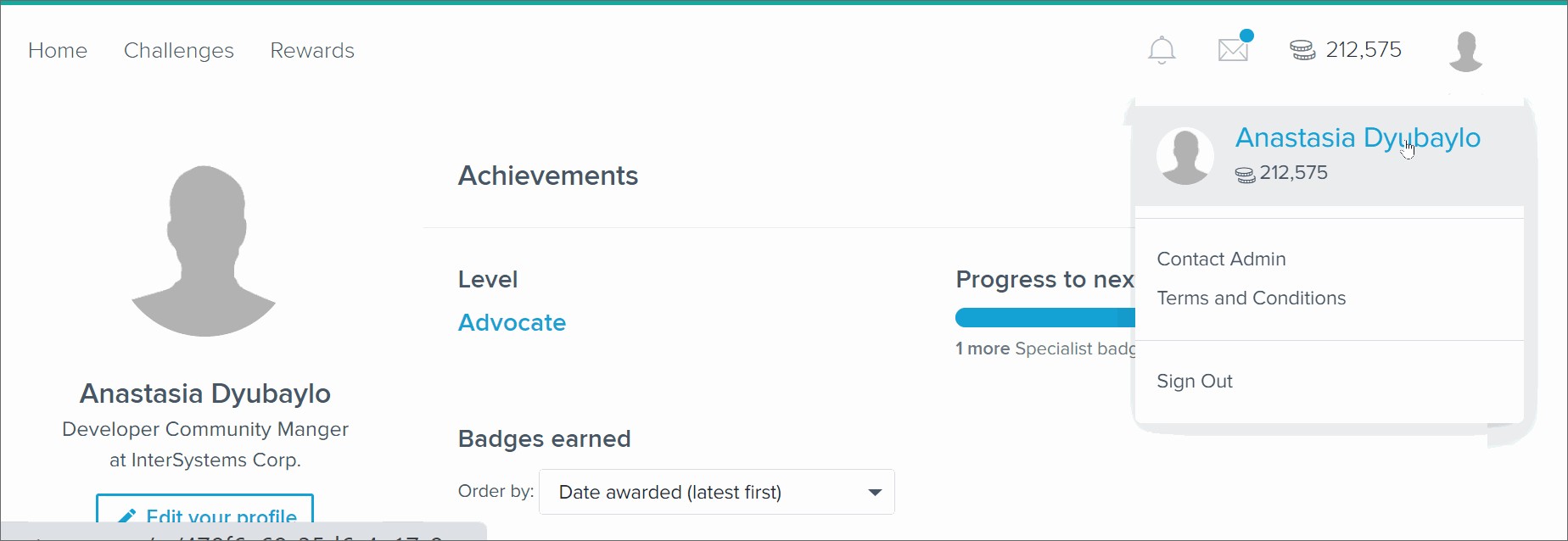Select Contact Admin from the account menu
Image resolution: width=1568 pixels, height=541 pixels.
coord(1221,259)
